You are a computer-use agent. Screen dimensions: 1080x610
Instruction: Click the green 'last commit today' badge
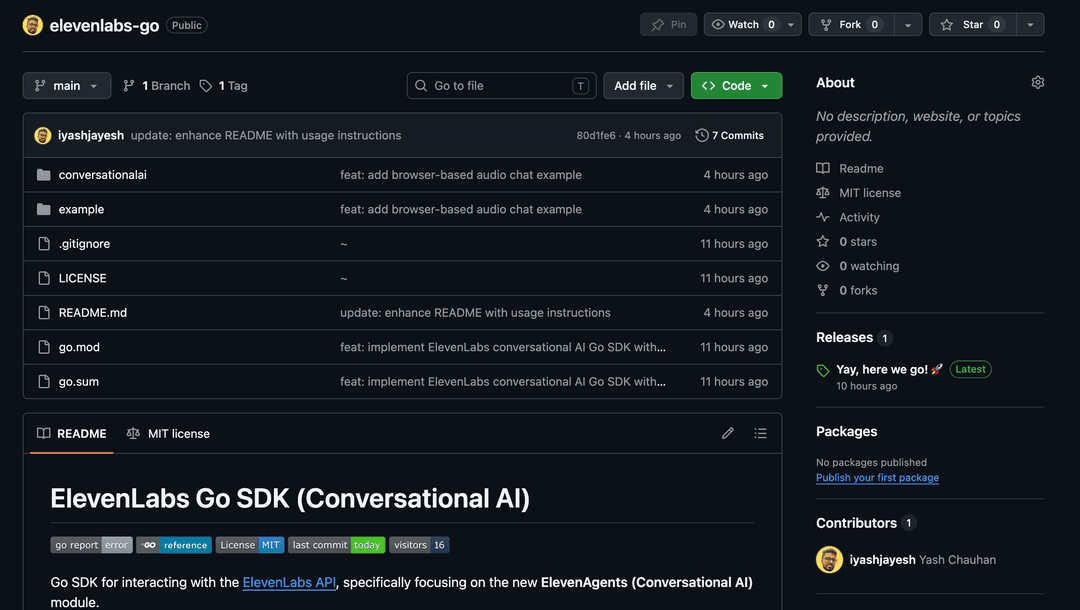pos(336,545)
